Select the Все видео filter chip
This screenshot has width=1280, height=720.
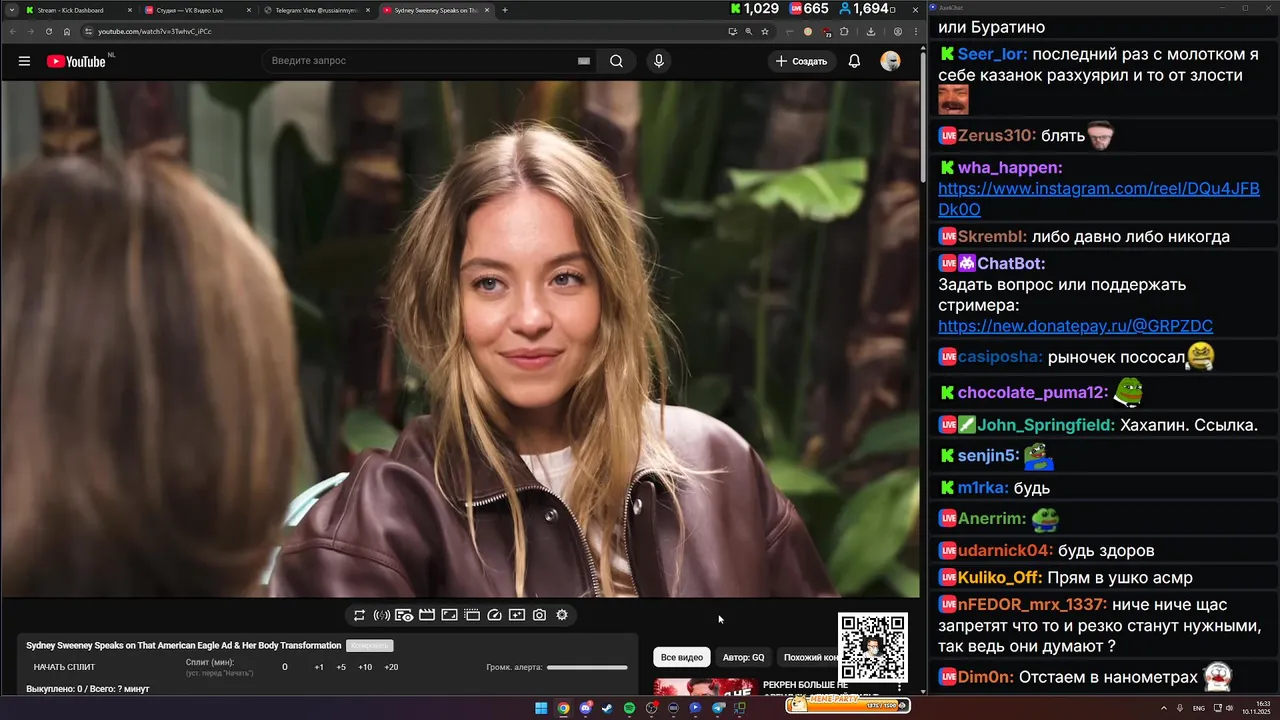pyautogui.click(x=682, y=657)
